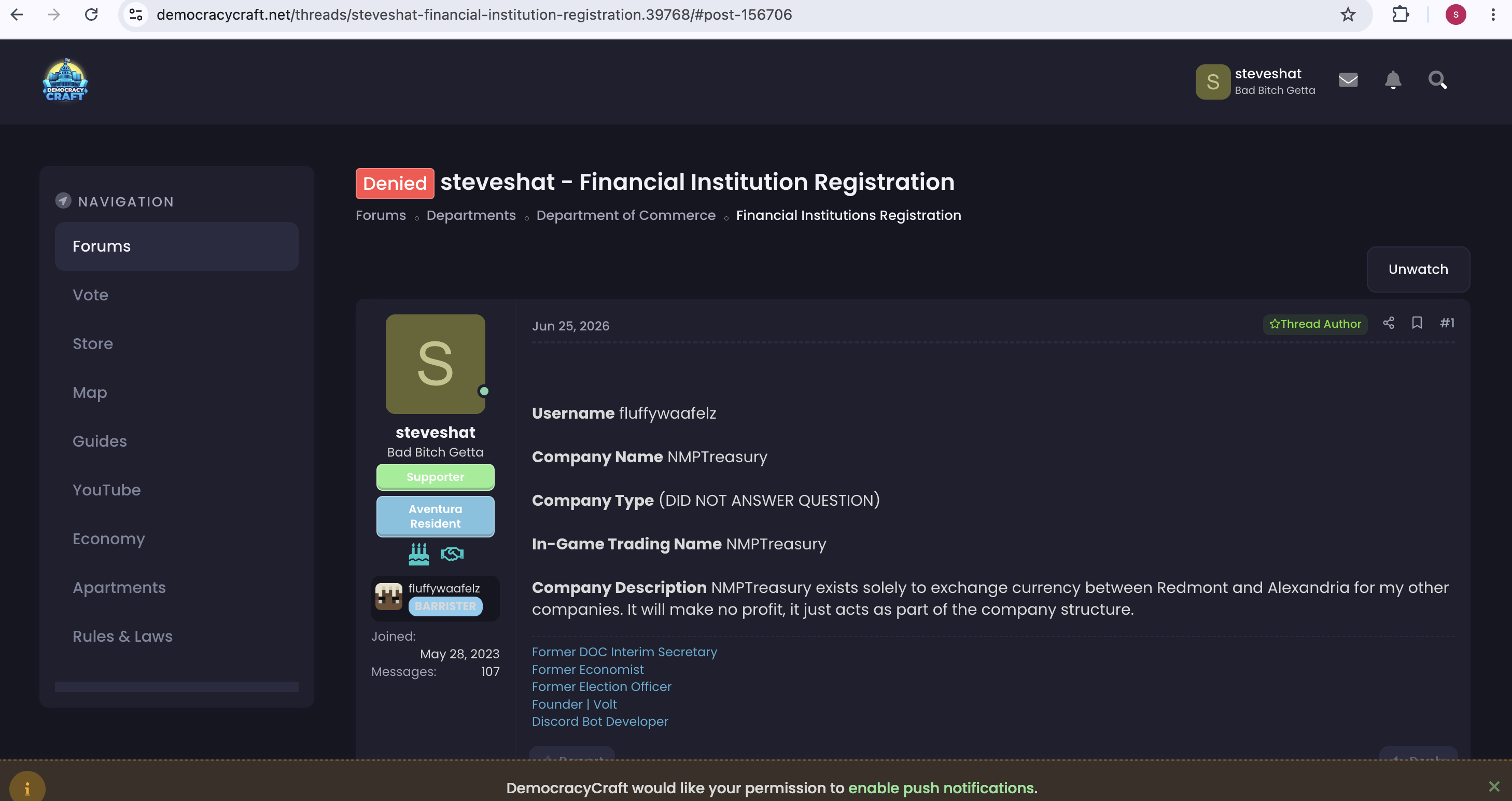1512x801 pixels.
Task: Open the inbox envelope icon
Action: pos(1348,80)
